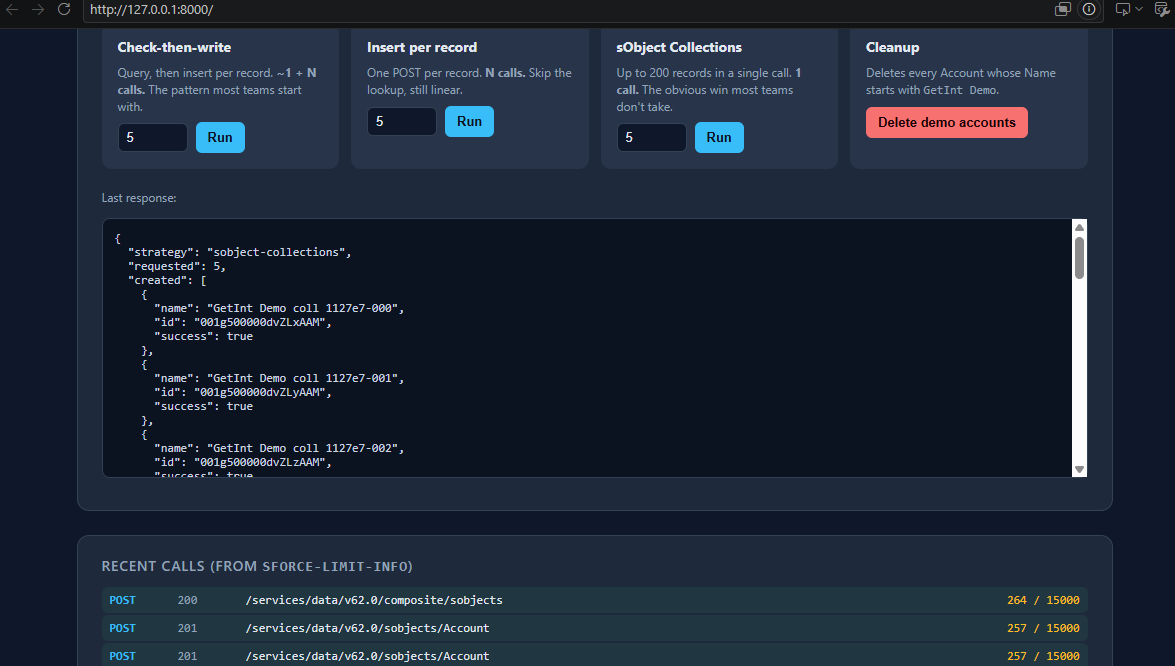The height and width of the screenshot is (666, 1175).
Task: Click the response box scrollbar up arrow
Action: point(1079,228)
